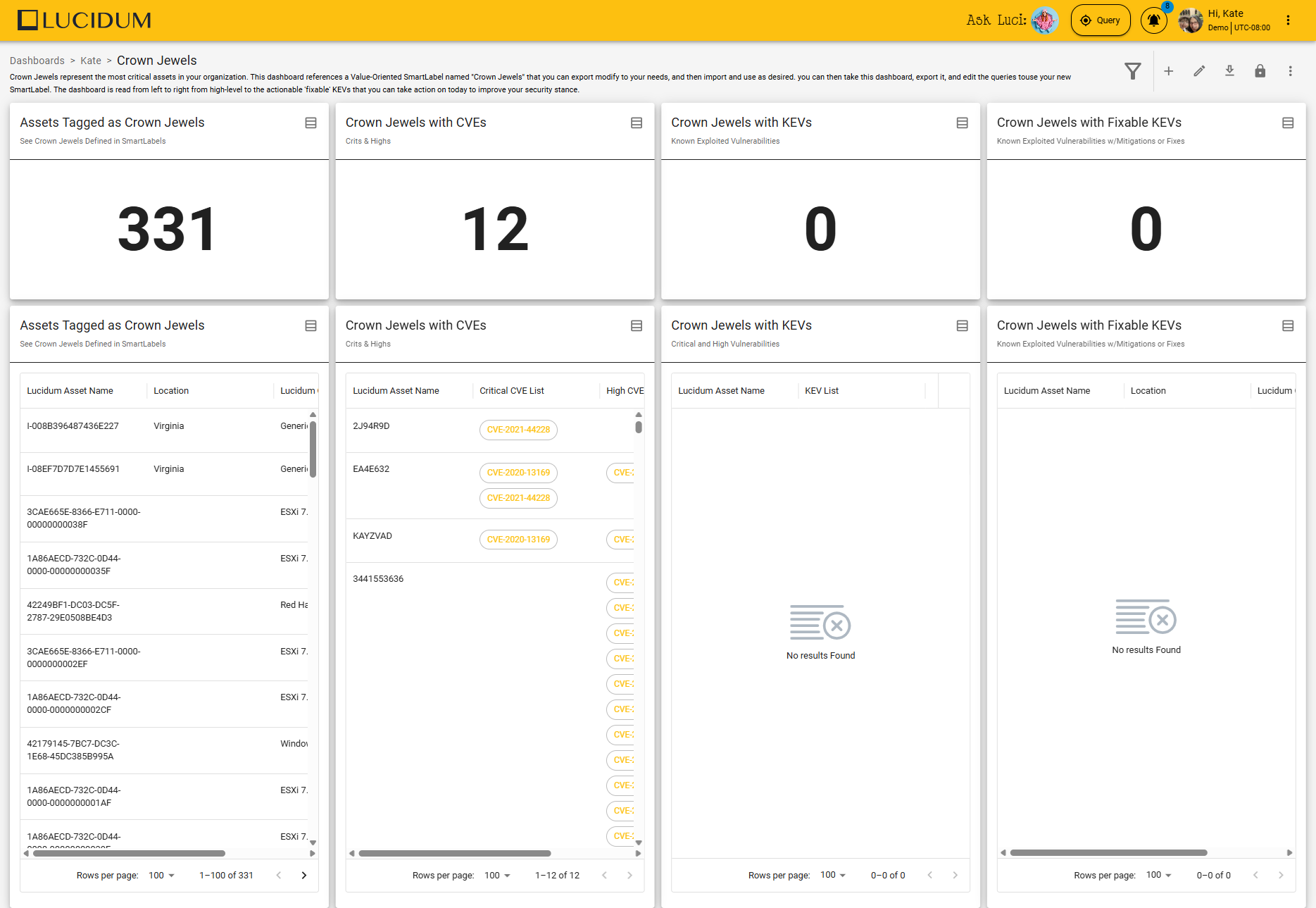The width and height of the screenshot is (1316, 908).
Task: Add a new chart with plus icon
Action: [x=1168, y=71]
